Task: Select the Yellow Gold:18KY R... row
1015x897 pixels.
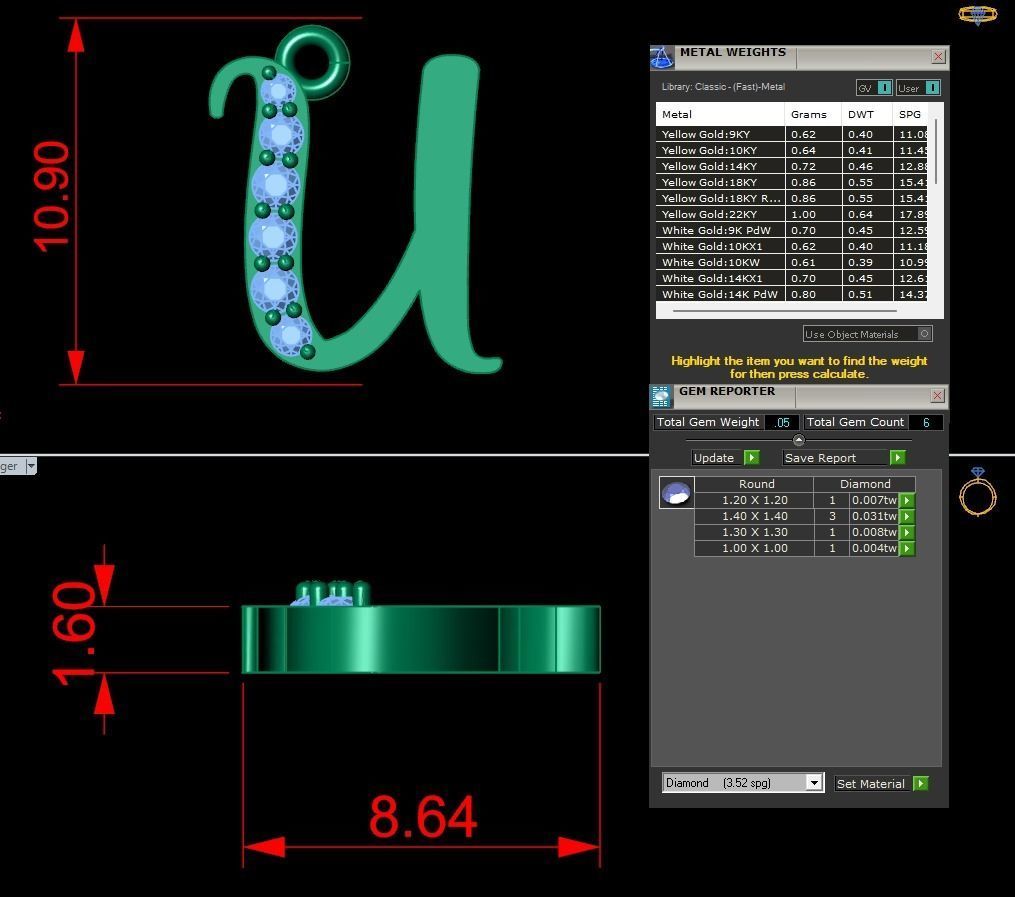Action: [791, 198]
